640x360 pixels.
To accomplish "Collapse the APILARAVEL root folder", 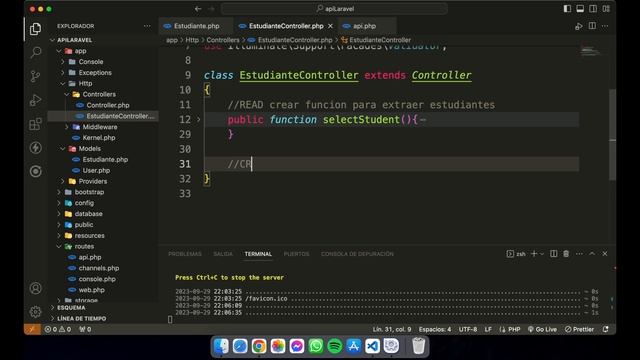I will pyautogui.click(x=52, y=40).
